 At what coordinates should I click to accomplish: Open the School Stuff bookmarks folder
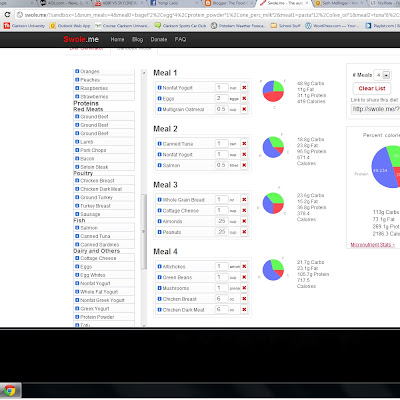(285, 26)
